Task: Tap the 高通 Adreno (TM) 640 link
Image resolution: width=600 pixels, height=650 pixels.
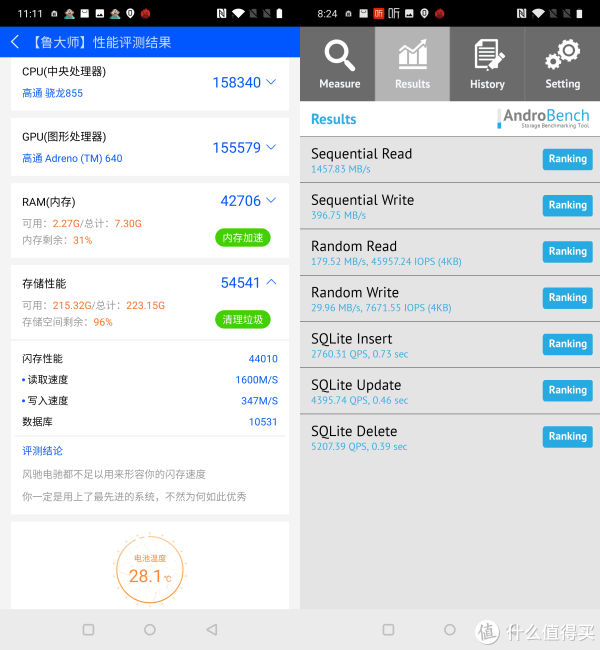Action: pyautogui.click(x=72, y=158)
